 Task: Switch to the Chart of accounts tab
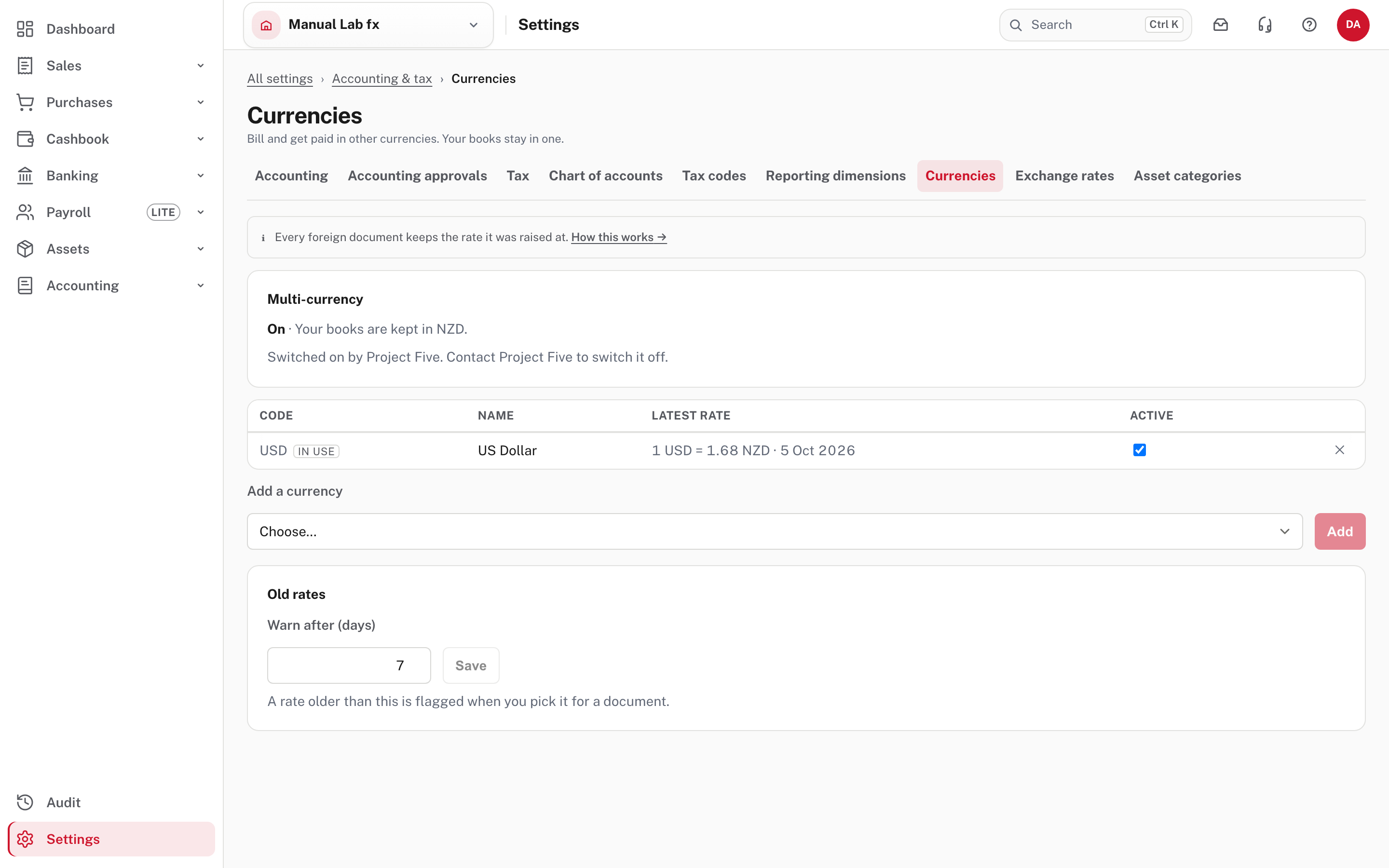[606, 176]
